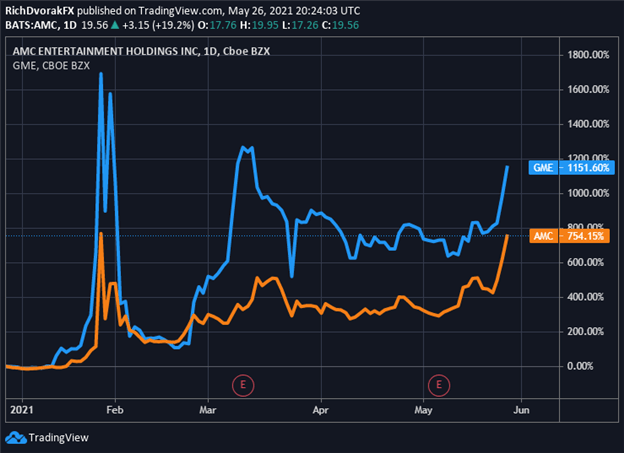Screen dimensions: 624x453
Task: Click the 19.56 last price value
Action: click(x=95, y=25)
